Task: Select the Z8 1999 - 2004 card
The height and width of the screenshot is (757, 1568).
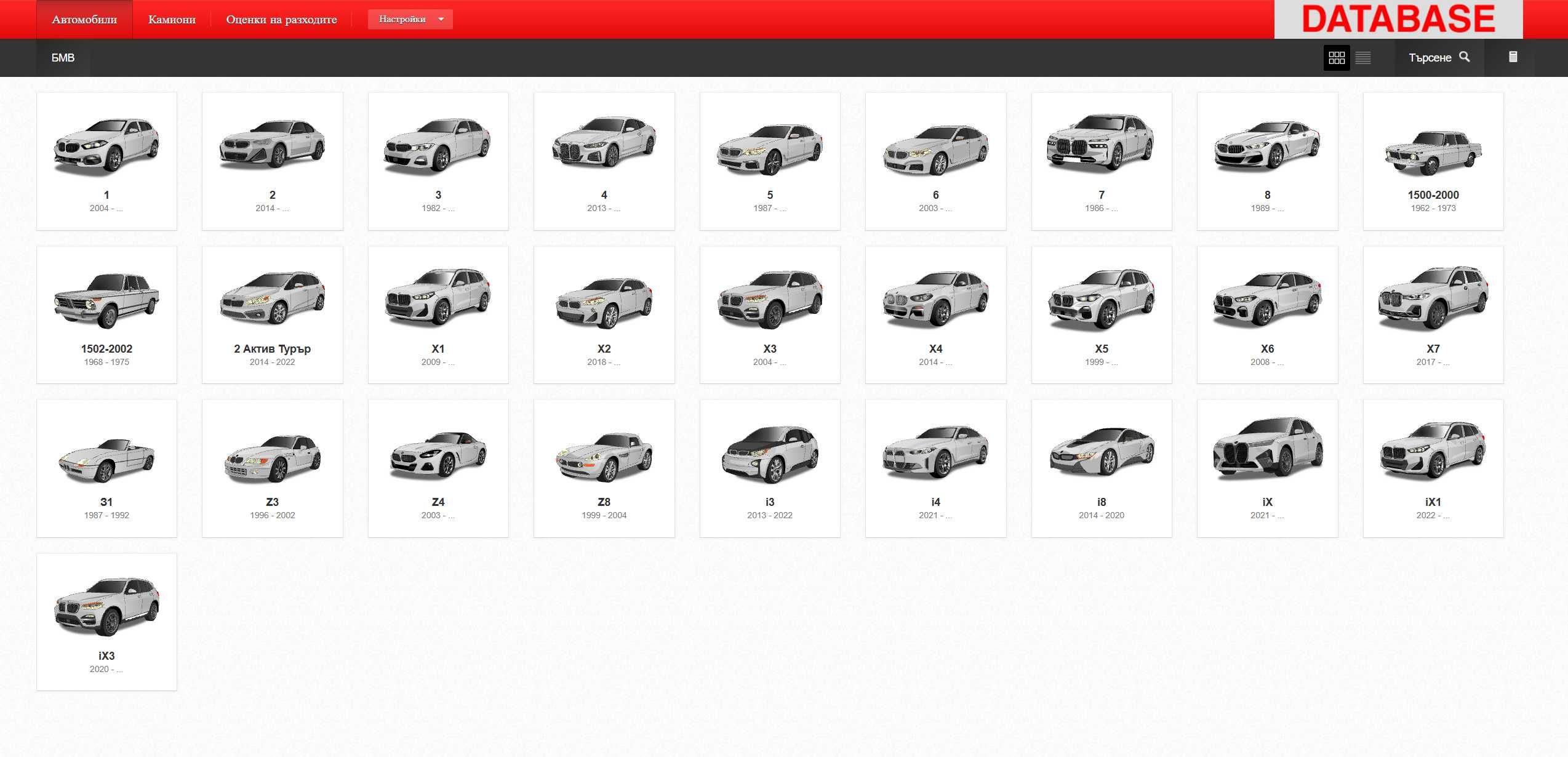Action: pos(604,468)
